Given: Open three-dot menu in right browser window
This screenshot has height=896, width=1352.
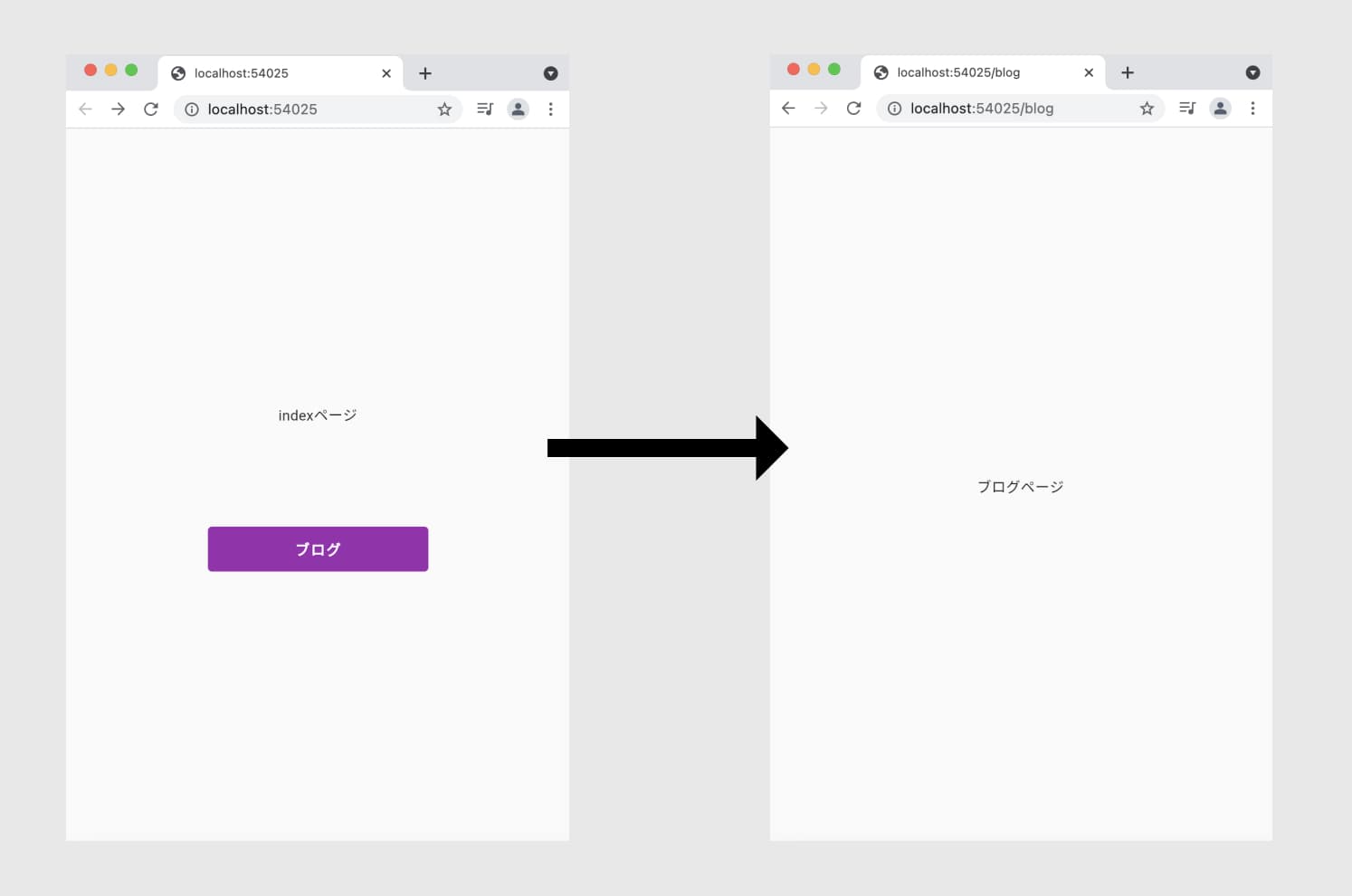Looking at the screenshot, I should [1252, 108].
